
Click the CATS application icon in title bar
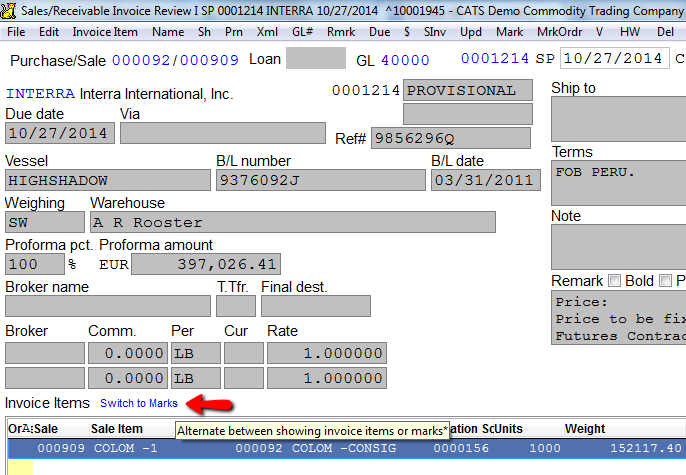pyautogui.click(x=8, y=10)
